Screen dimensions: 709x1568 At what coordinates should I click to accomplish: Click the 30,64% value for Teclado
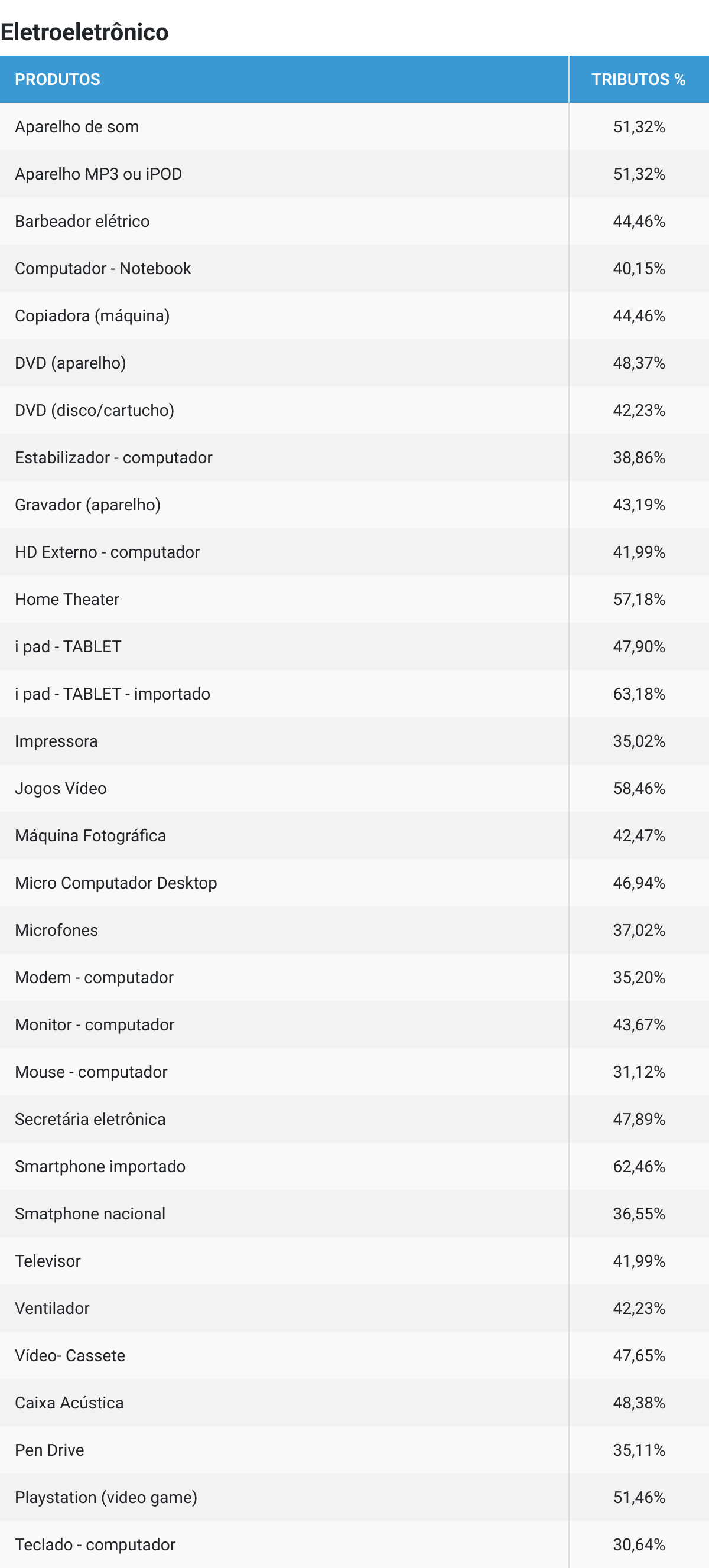[639, 1544]
